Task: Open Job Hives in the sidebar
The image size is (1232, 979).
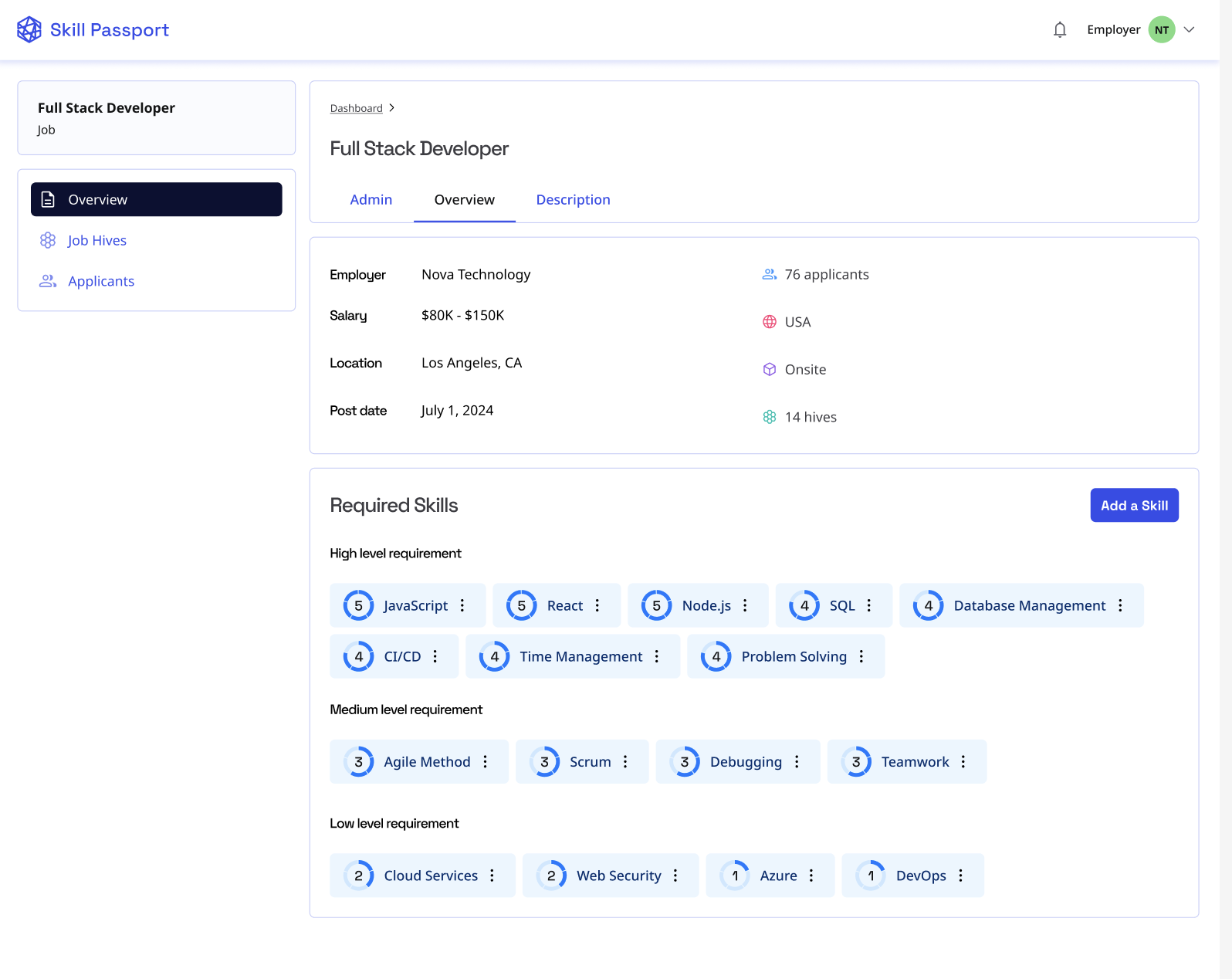Action: pyautogui.click(x=96, y=241)
